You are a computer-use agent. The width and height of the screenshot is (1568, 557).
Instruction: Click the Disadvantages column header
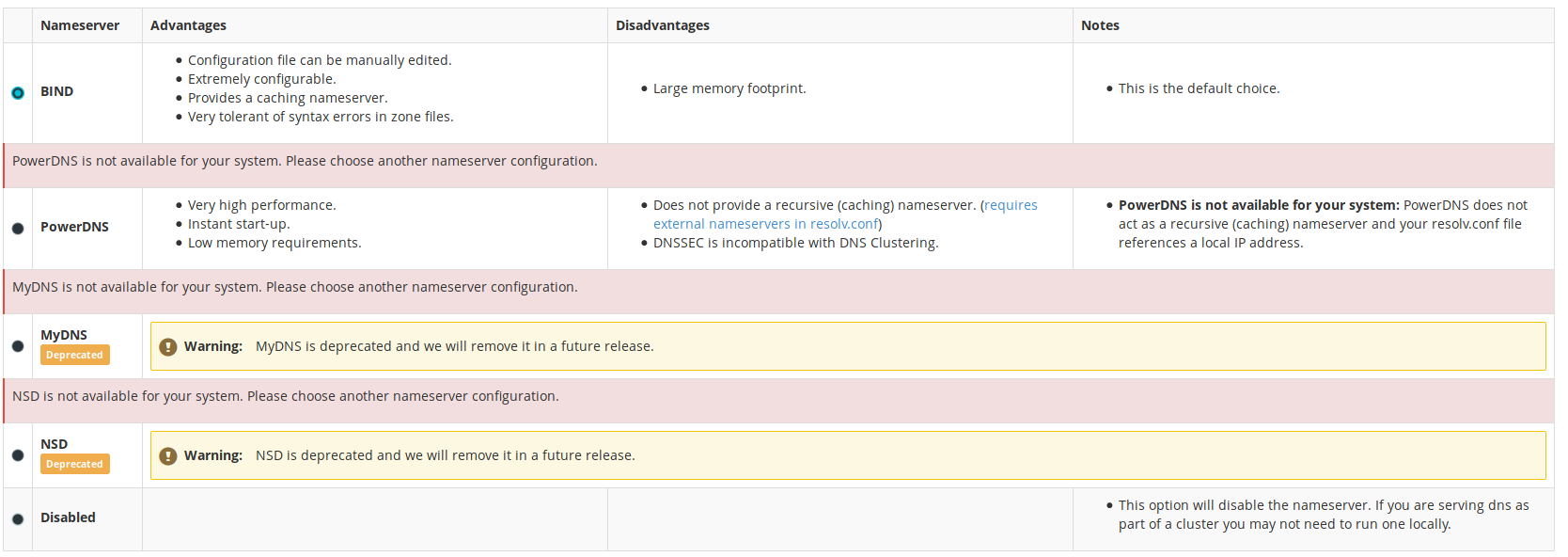coord(663,25)
